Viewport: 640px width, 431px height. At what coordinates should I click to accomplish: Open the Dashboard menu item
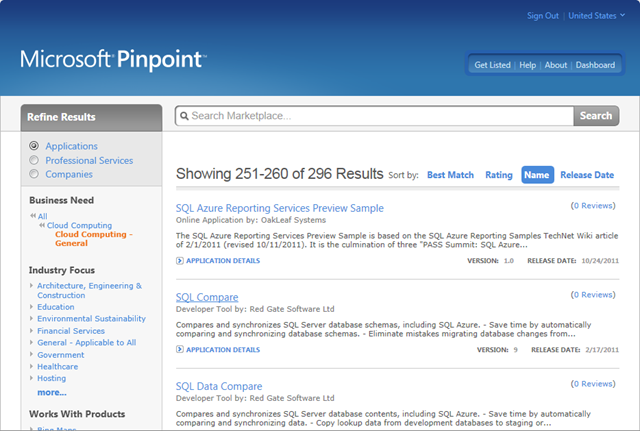pos(595,65)
